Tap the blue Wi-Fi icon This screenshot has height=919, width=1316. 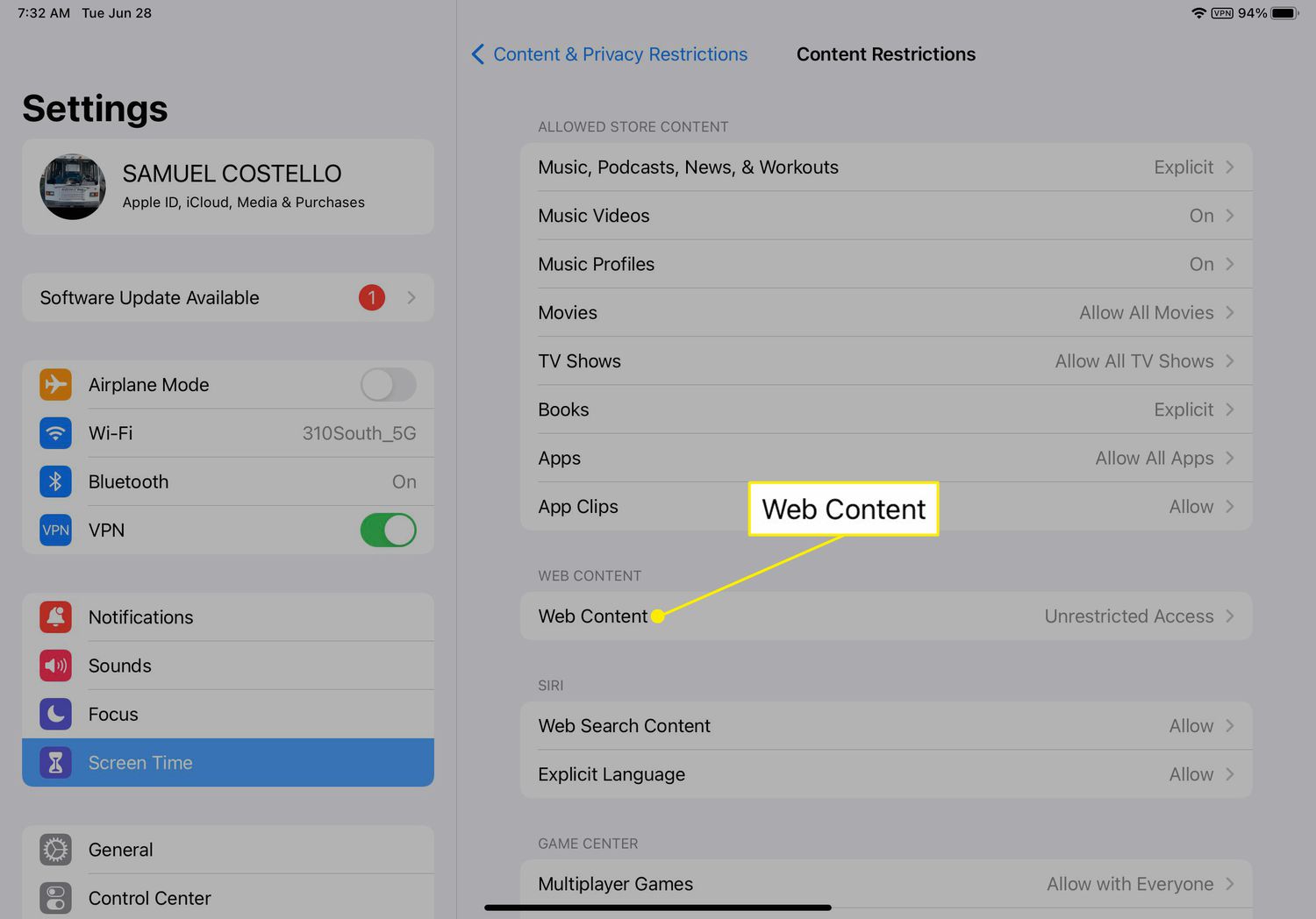coord(55,433)
